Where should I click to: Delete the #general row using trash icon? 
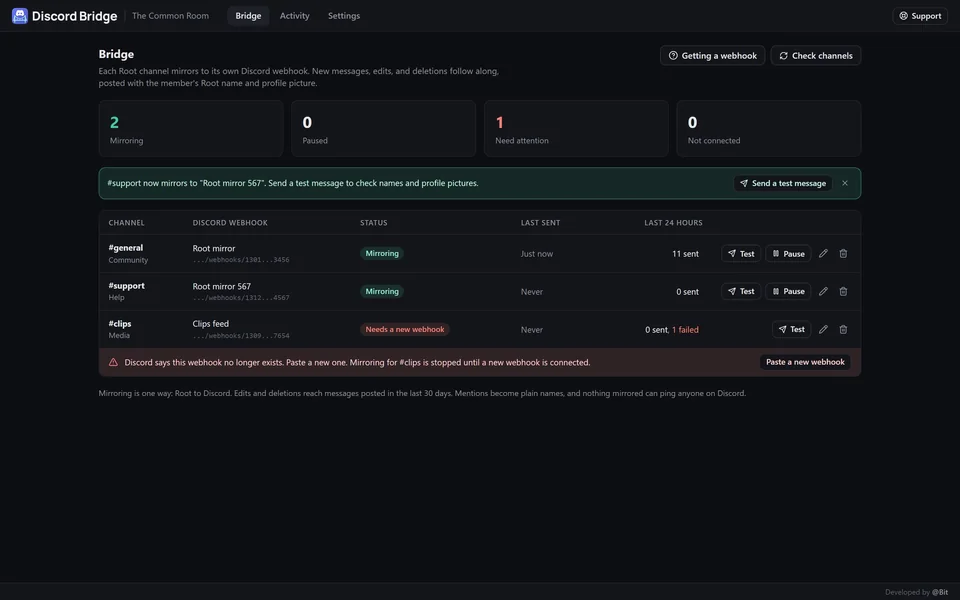pos(843,253)
